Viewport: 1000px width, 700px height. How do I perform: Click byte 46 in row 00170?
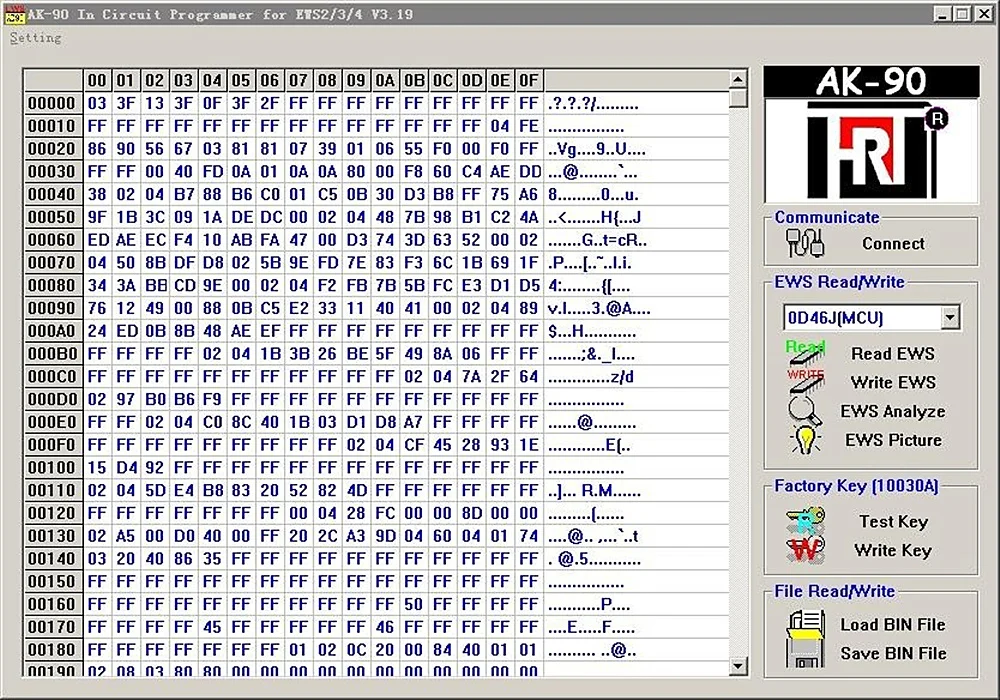[385, 627]
